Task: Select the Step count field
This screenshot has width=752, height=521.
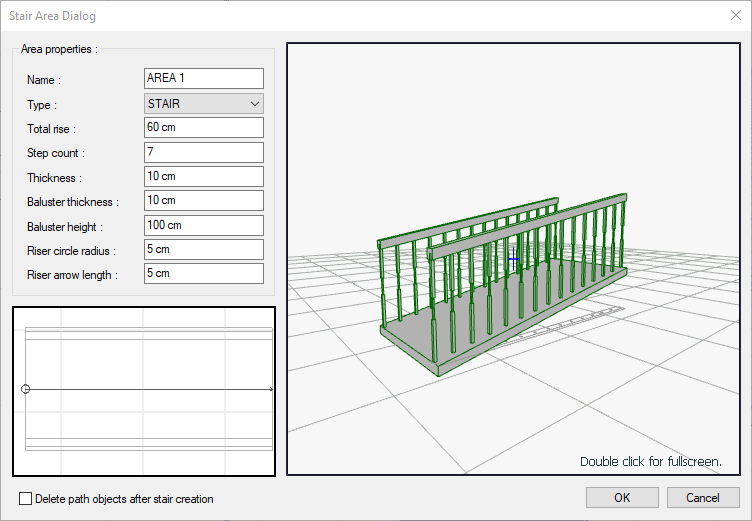Action: pos(203,153)
